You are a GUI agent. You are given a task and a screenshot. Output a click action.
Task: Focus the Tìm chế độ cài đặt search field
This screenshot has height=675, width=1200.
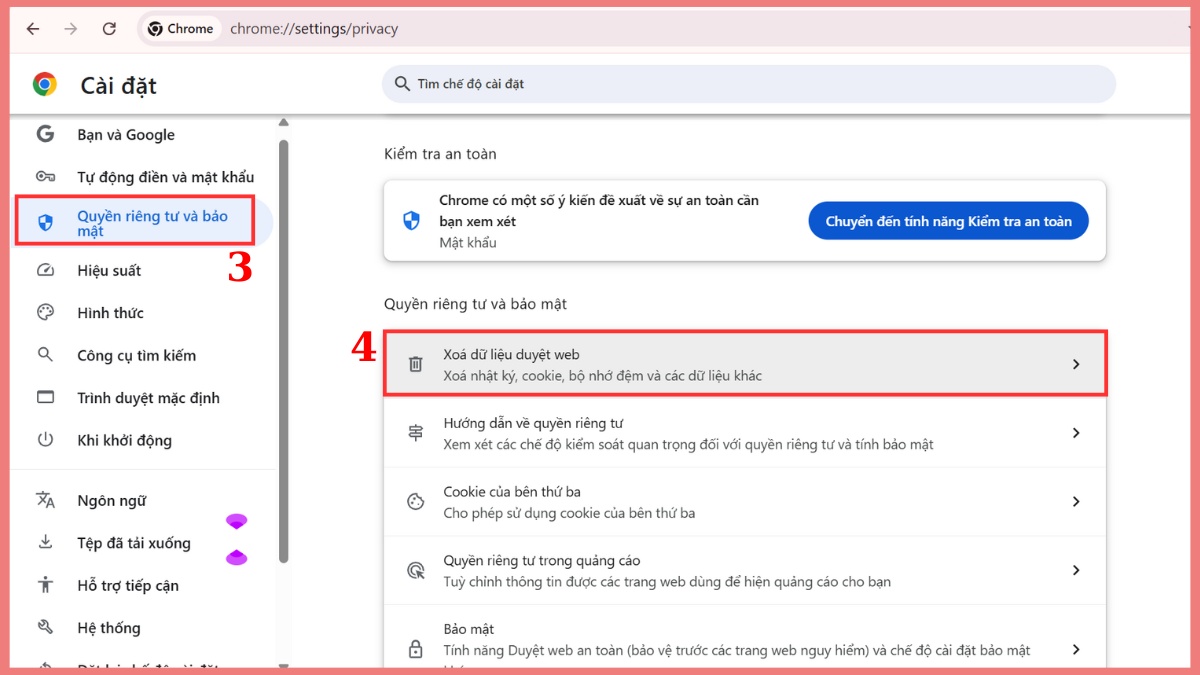(x=748, y=84)
